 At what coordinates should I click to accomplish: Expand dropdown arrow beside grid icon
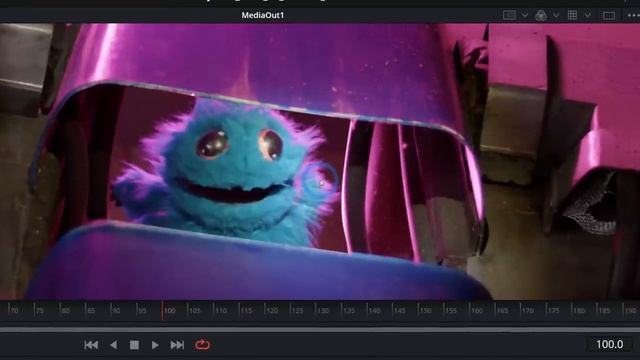click(587, 16)
